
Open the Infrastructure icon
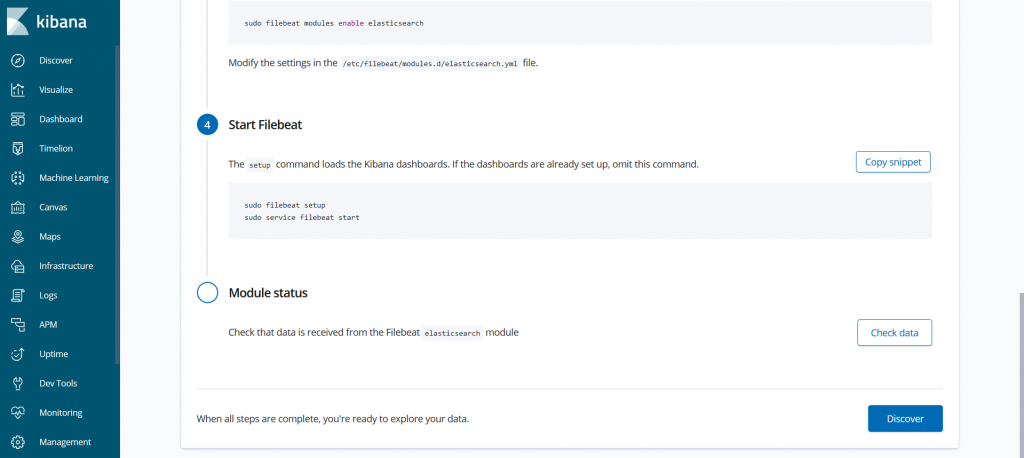point(18,266)
